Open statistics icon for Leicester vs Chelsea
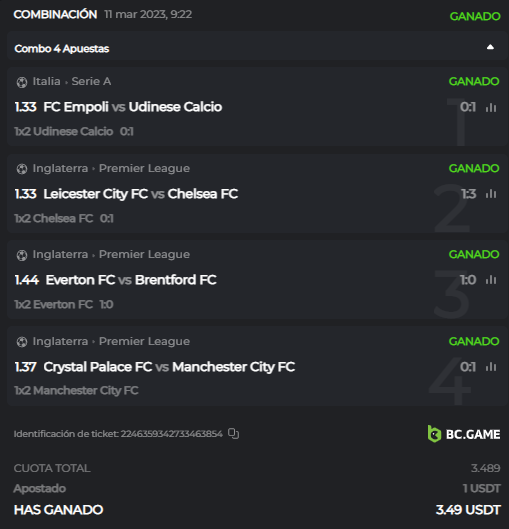This screenshot has height=529, width=509. tap(491, 194)
